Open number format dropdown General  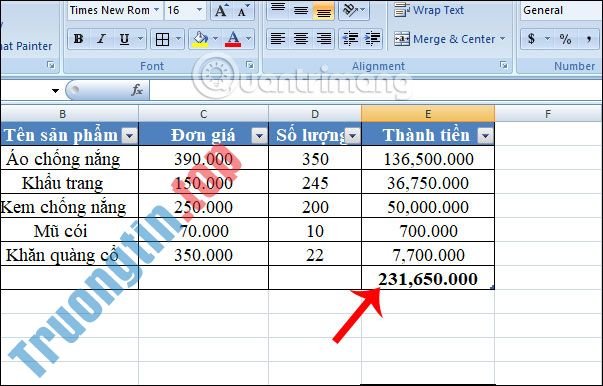coord(561,10)
